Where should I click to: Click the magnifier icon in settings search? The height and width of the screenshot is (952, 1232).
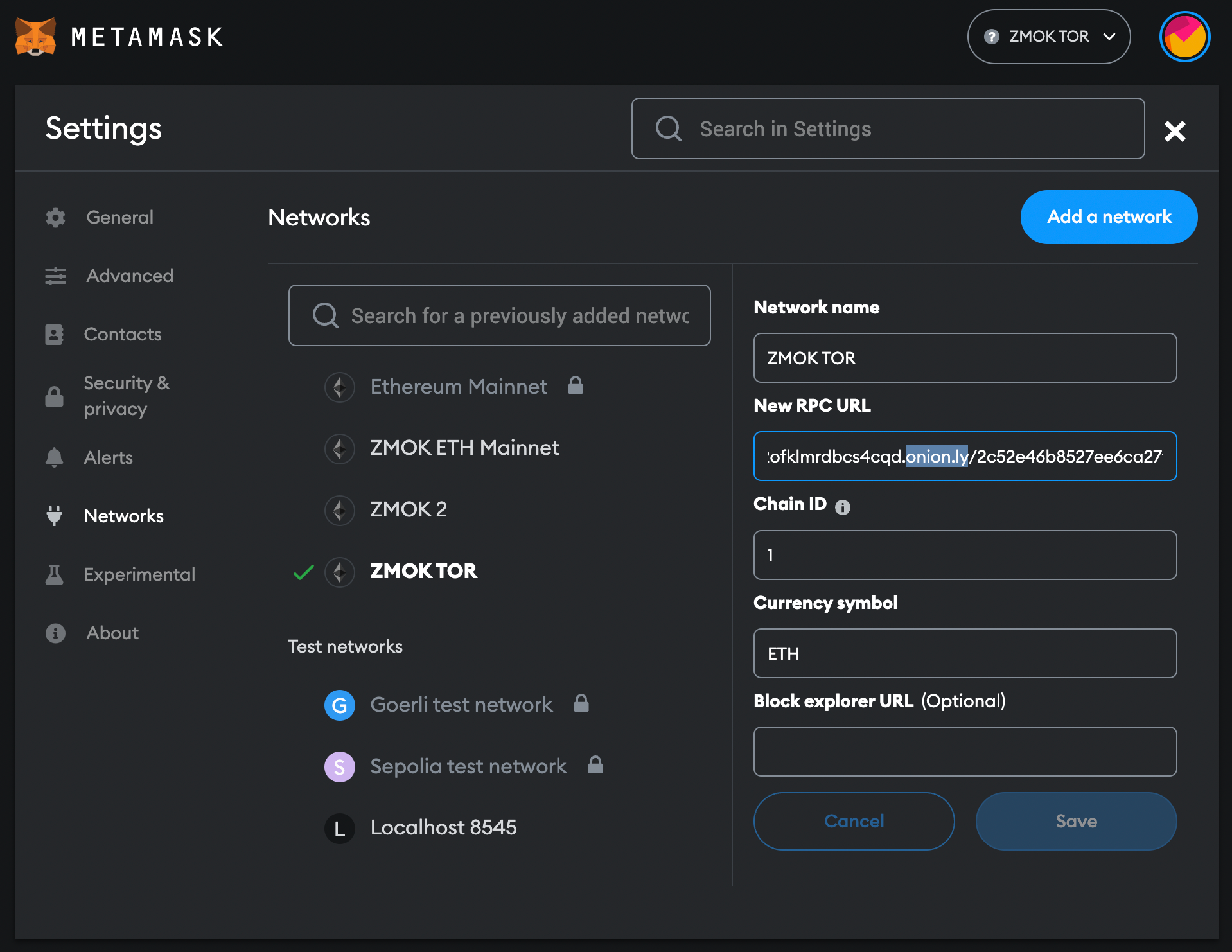point(668,128)
